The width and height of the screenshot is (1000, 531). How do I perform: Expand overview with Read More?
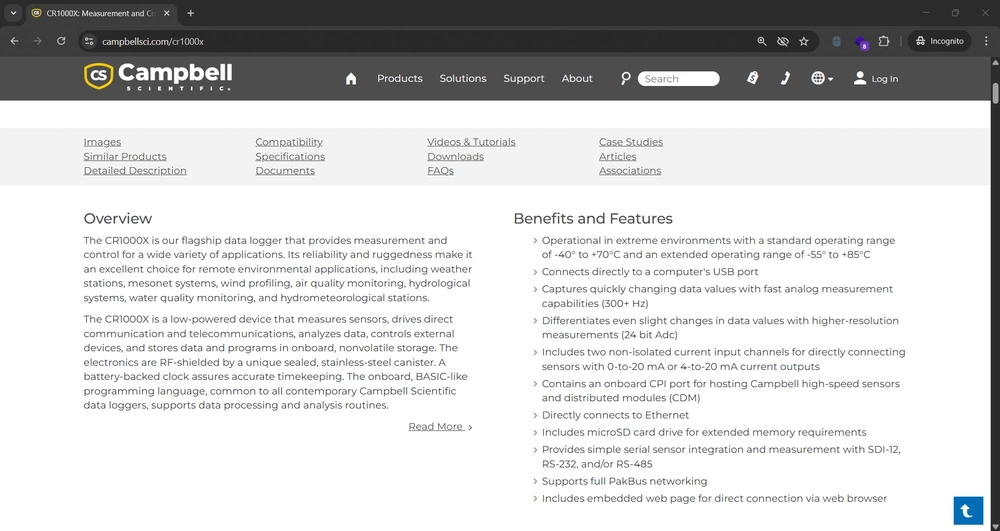(x=440, y=426)
